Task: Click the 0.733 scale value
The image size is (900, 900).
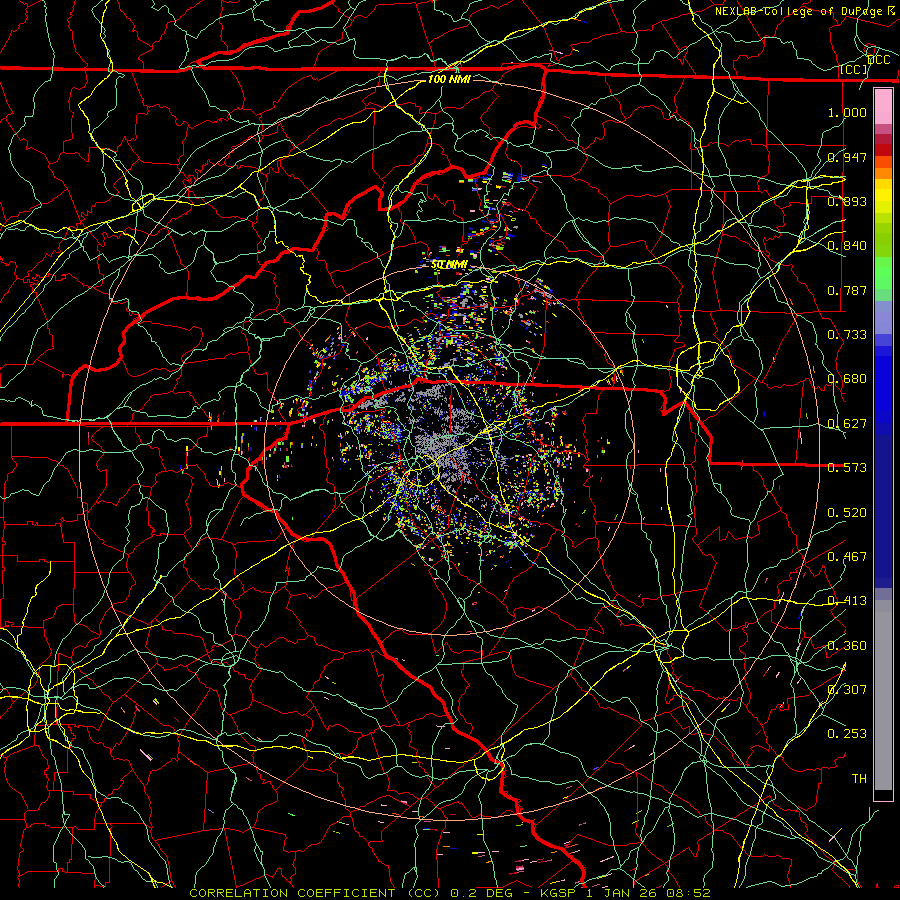Action: [x=847, y=335]
